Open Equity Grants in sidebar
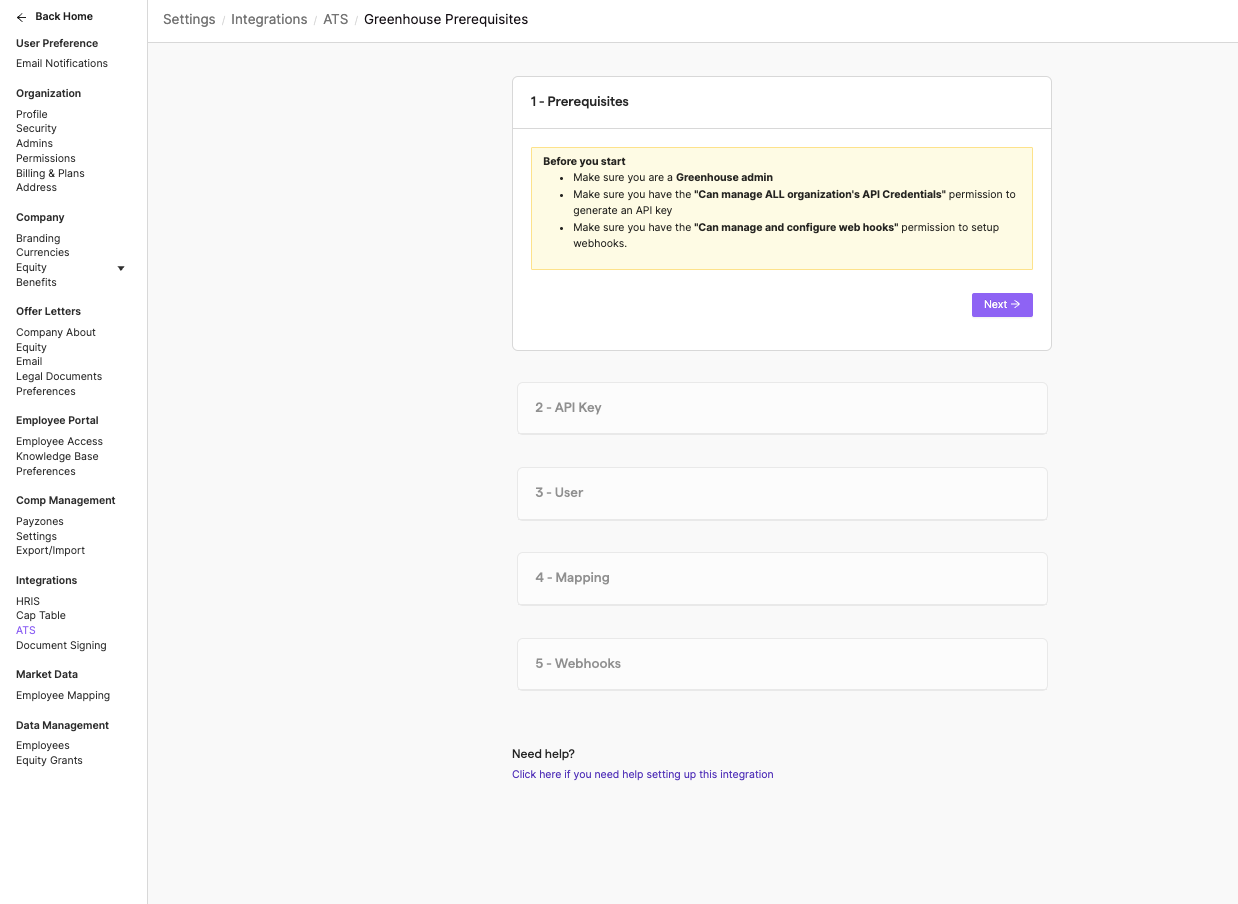The height and width of the screenshot is (904, 1238). coord(49,760)
